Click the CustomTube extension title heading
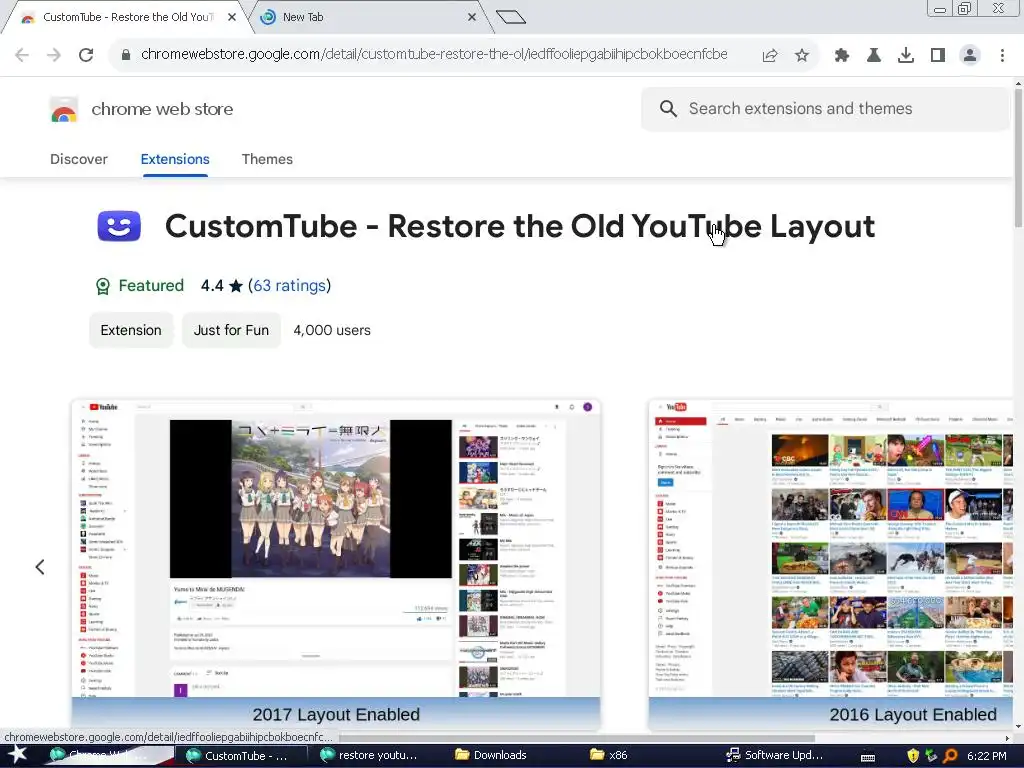 [519, 227]
